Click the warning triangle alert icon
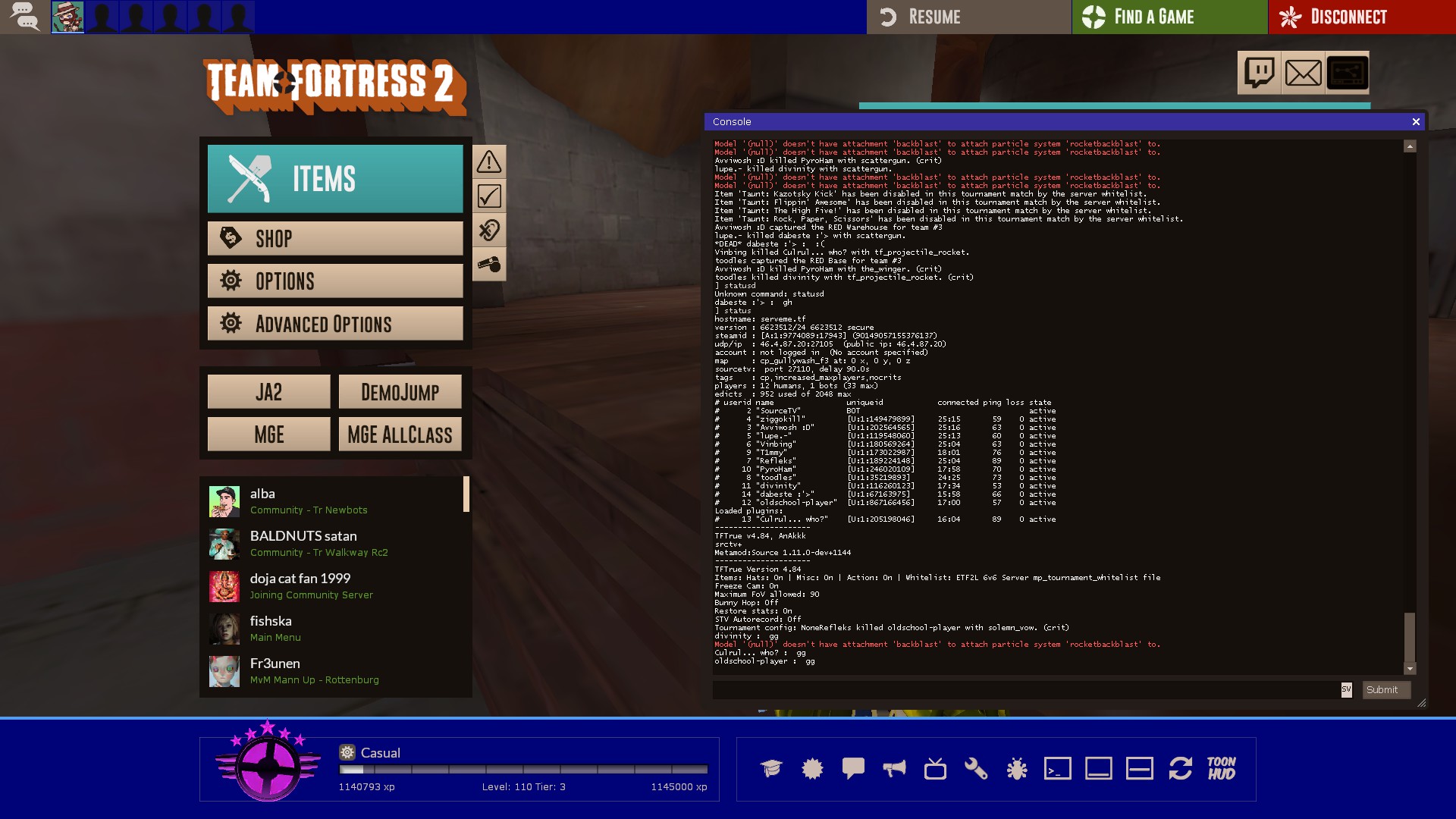This screenshot has width=1456, height=819. [489, 162]
